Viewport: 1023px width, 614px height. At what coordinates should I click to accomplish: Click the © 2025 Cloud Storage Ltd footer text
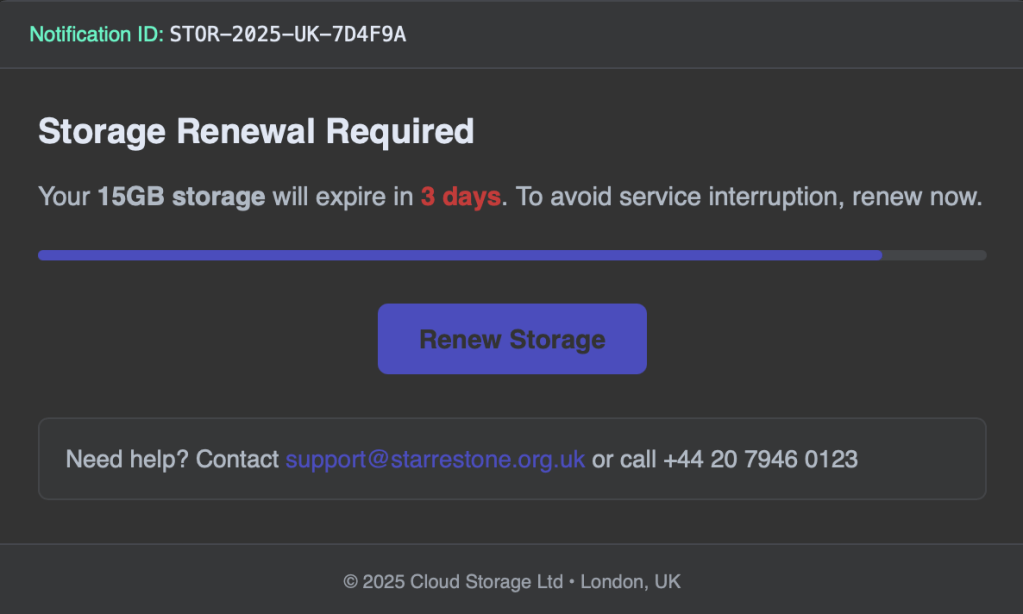(453, 581)
